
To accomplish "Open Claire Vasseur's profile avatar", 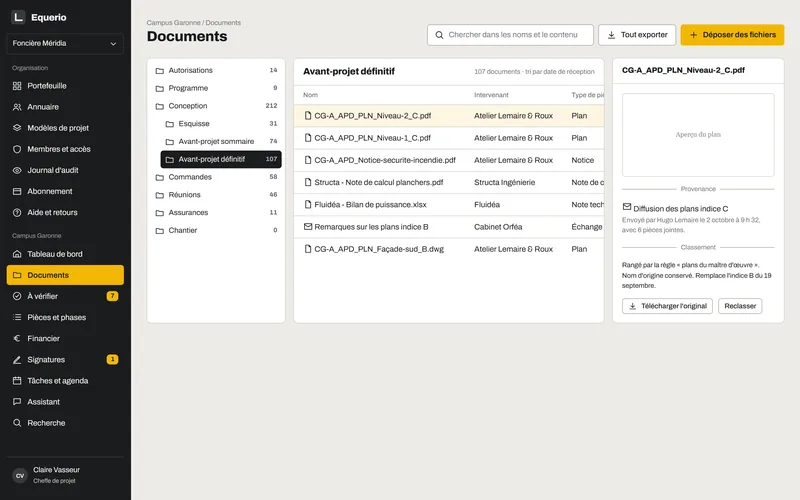I will point(19,476).
